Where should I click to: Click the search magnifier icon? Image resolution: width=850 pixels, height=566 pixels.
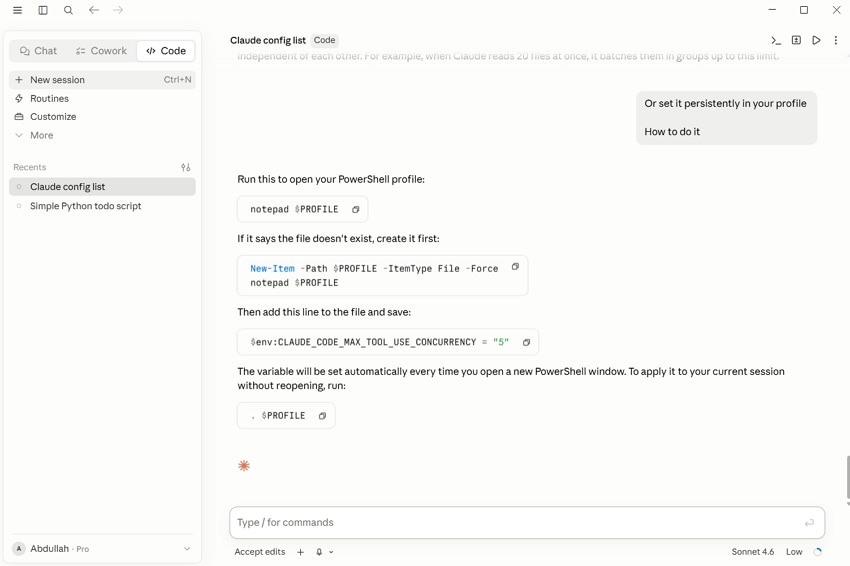(x=68, y=10)
